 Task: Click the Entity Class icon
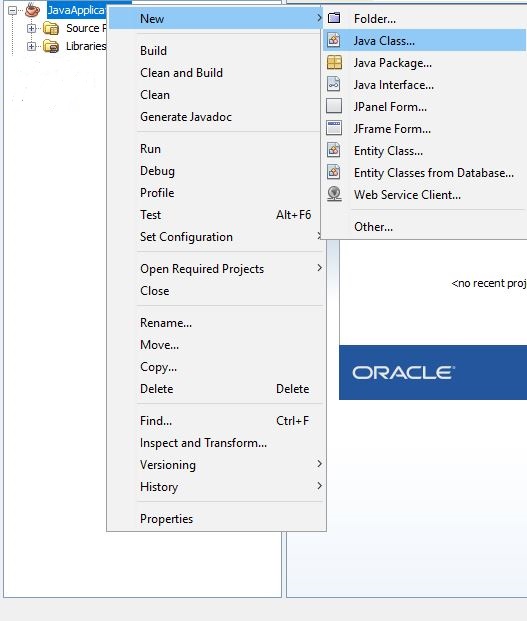click(x=334, y=150)
